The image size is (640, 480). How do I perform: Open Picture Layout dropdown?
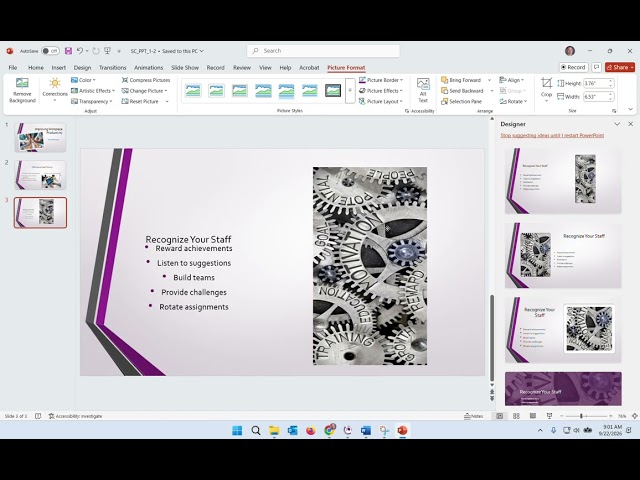381,101
